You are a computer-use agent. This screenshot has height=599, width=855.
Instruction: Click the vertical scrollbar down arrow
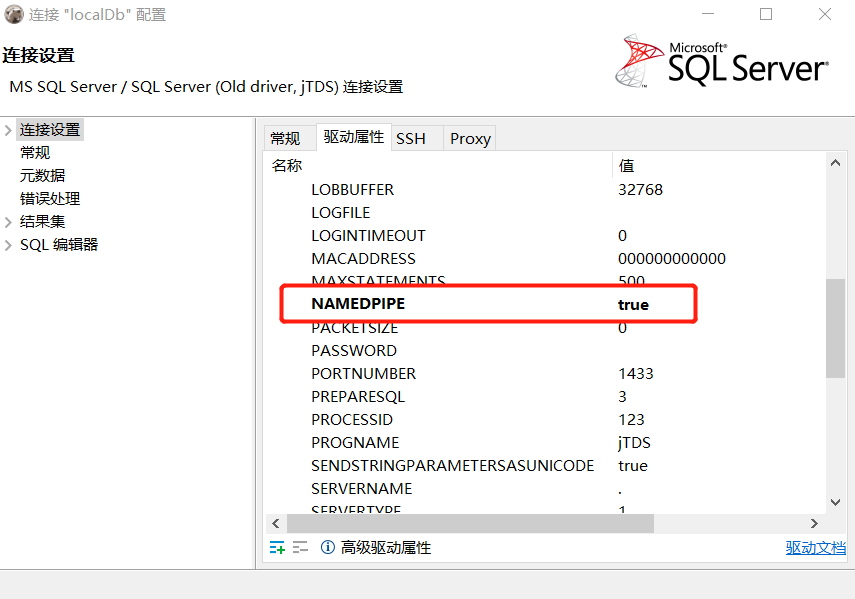click(836, 502)
